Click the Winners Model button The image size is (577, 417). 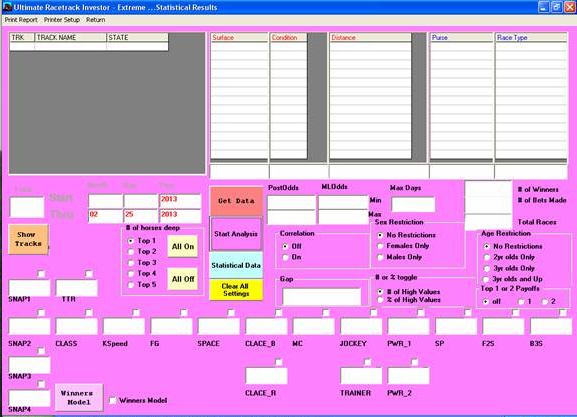pyautogui.click(x=79, y=397)
